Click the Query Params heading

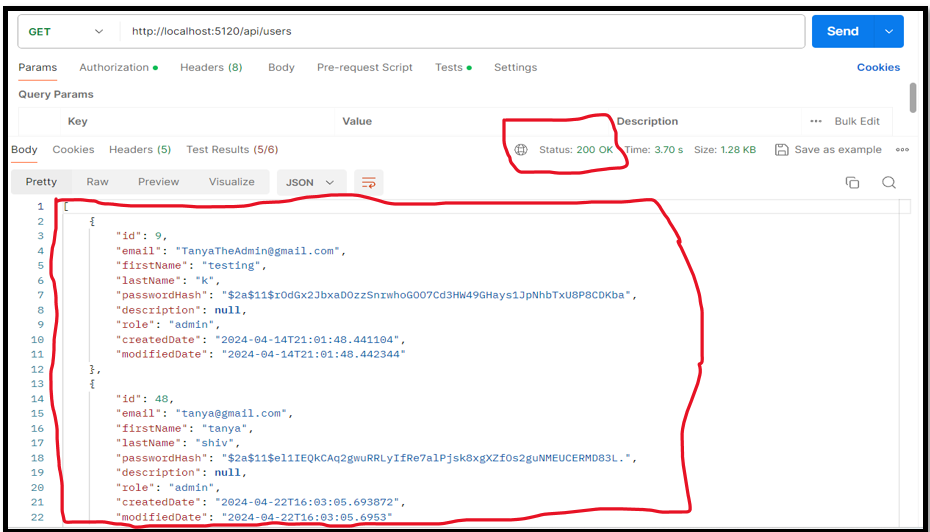click(56, 94)
